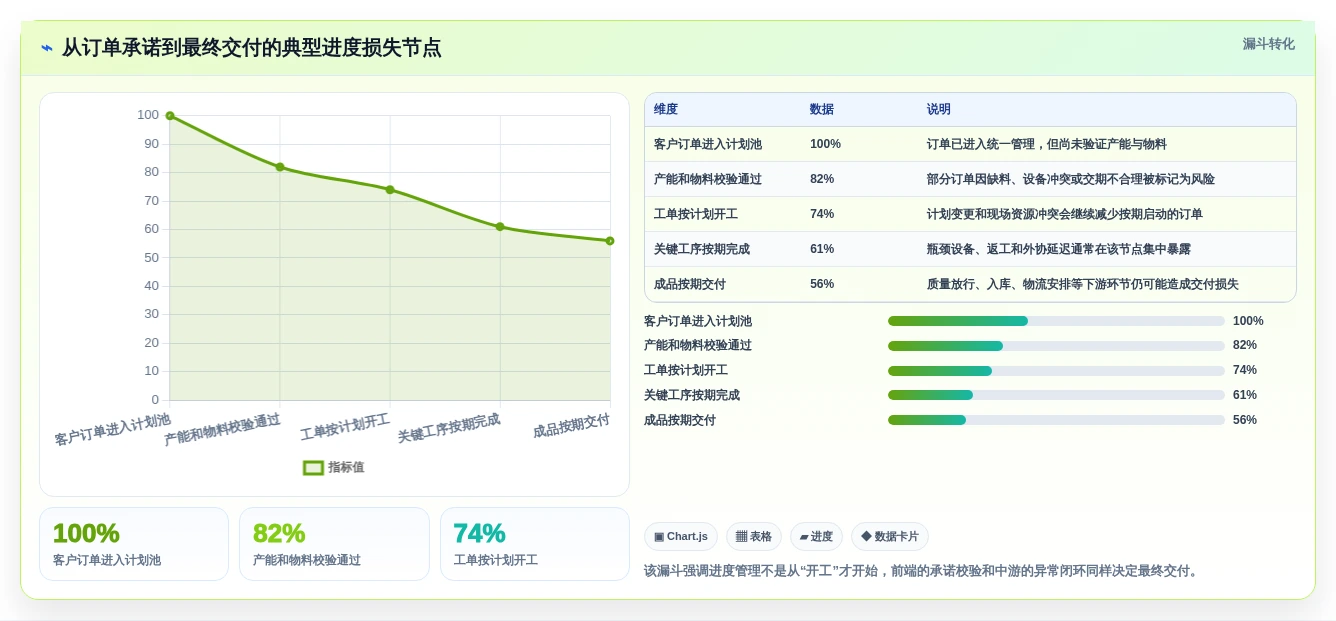Click the 说明 column header
The height and width of the screenshot is (621, 1336).
[x=939, y=110]
